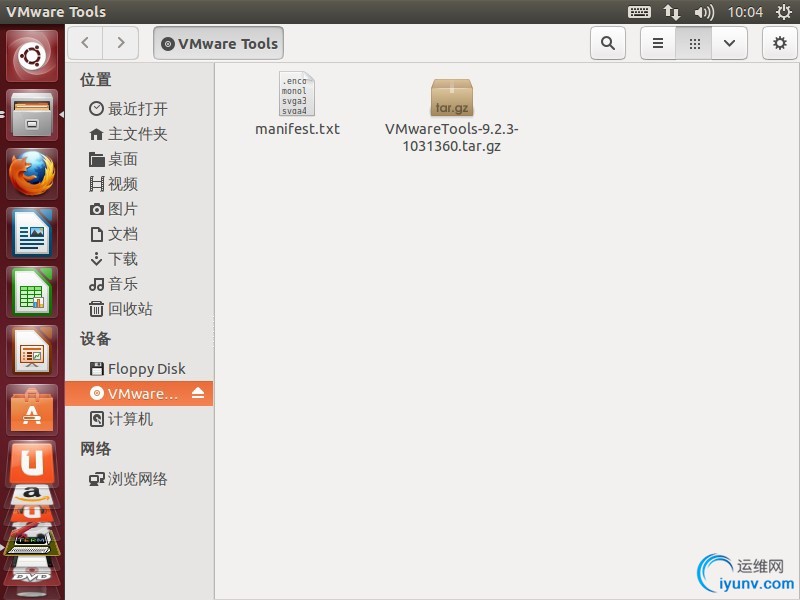The height and width of the screenshot is (600, 800).
Task: Switch to list view
Action: pyautogui.click(x=658, y=43)
